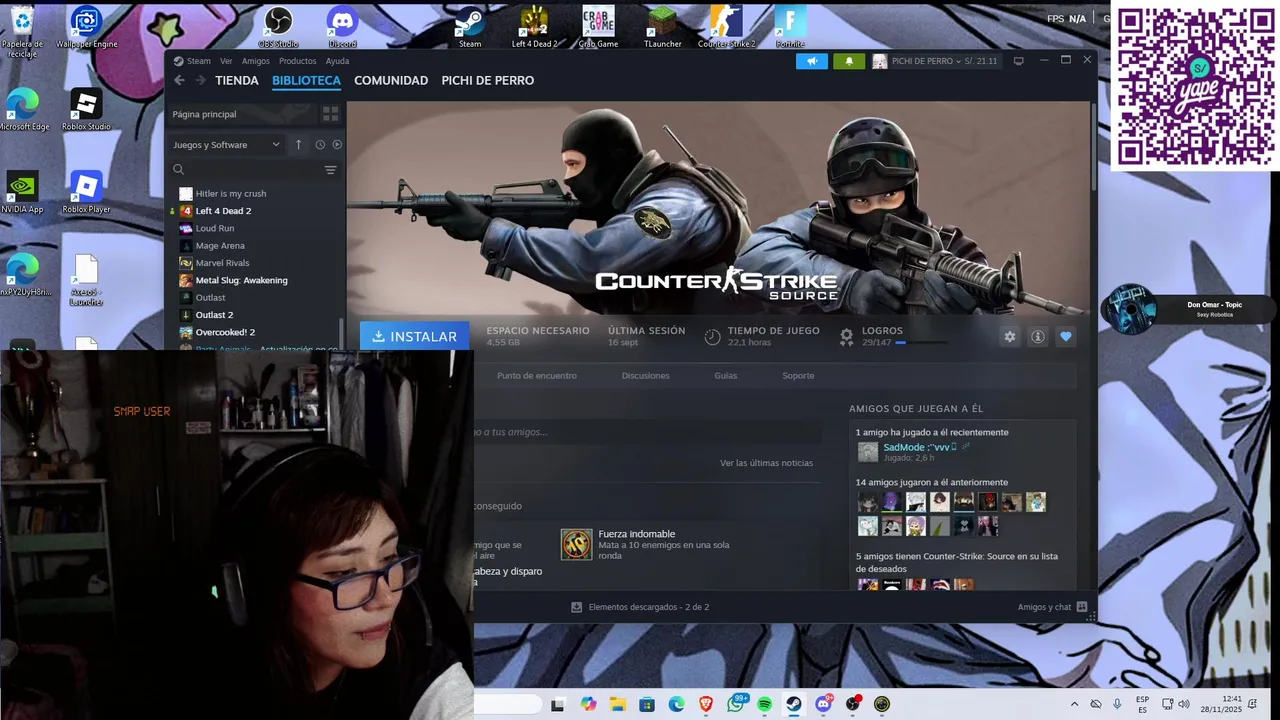Go back using Steam's back arrow

179,81
